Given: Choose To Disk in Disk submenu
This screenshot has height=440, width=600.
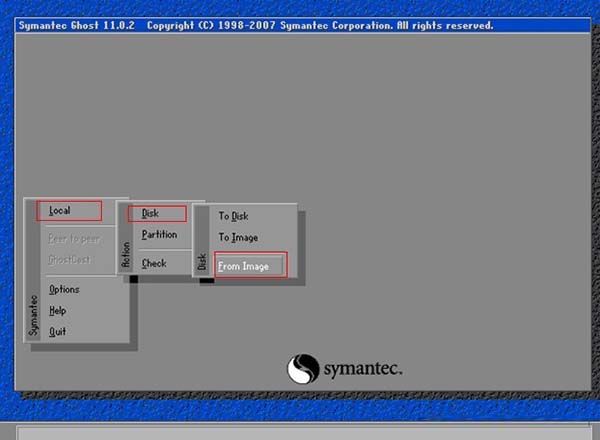Looking at the screenshot, I should 233,216.
